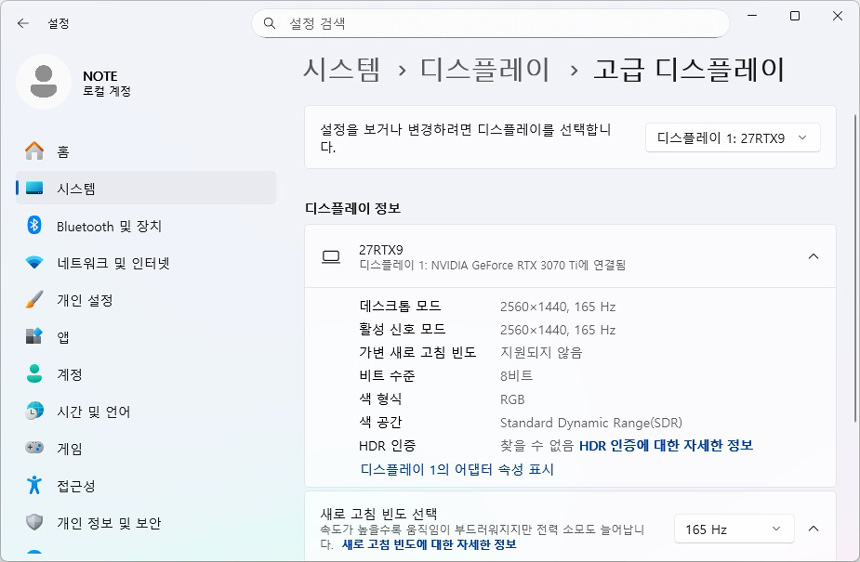
Task: Collapse the refresh rate (새로 고침 빈도 선택) section chevron
Action: click(813, 529)
